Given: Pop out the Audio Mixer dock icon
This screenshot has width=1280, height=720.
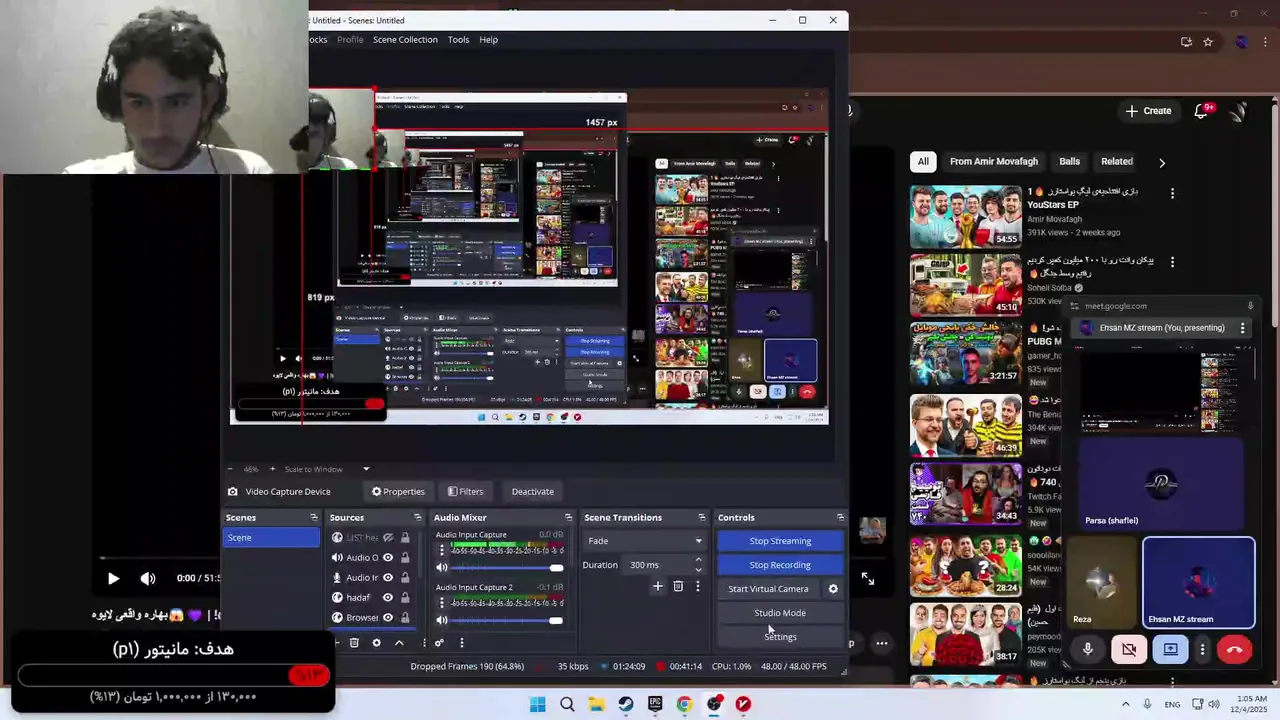Looking at the screenshot, I should point(568,517).
